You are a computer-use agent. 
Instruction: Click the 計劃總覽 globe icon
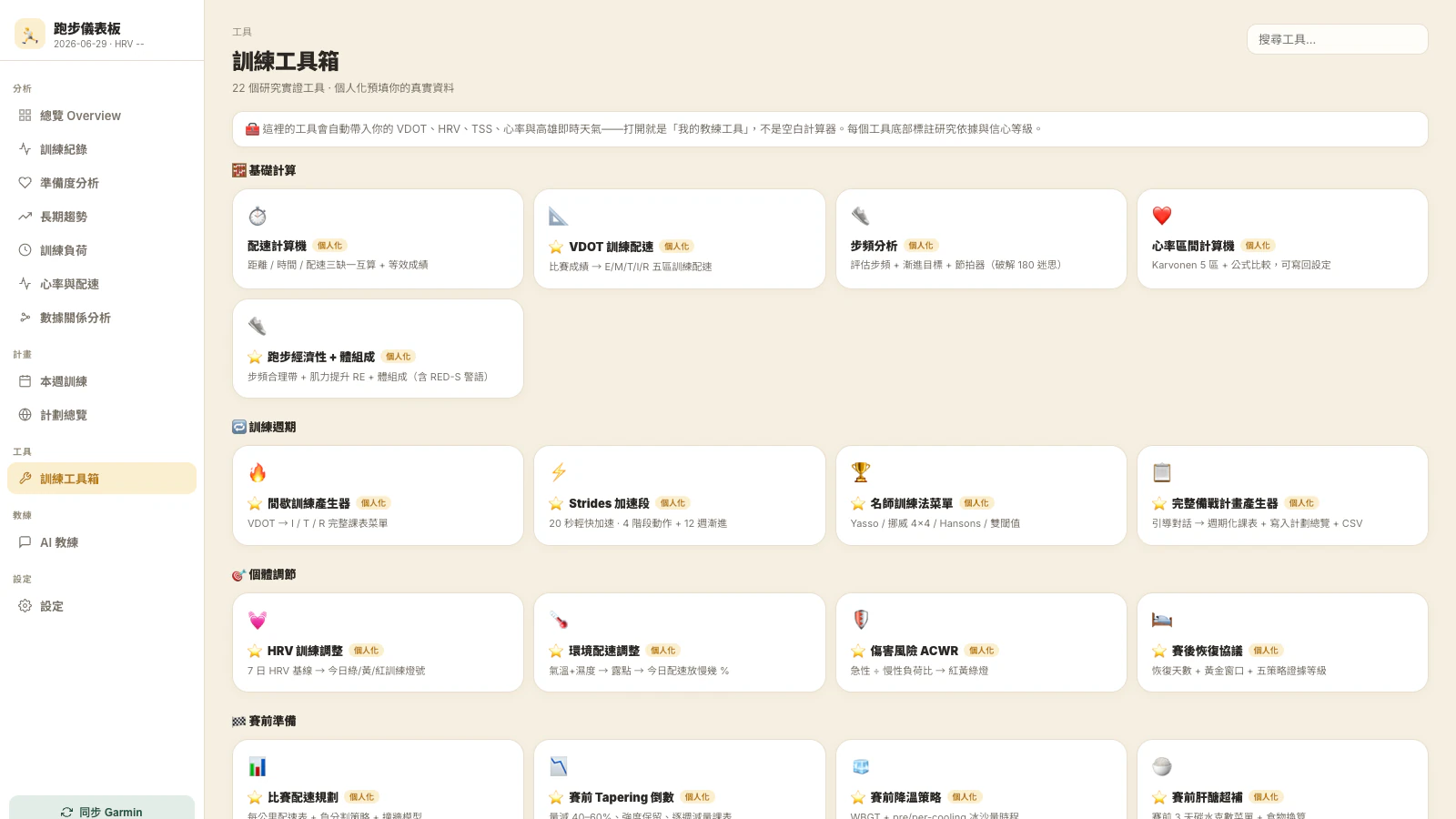click(25, 415)
